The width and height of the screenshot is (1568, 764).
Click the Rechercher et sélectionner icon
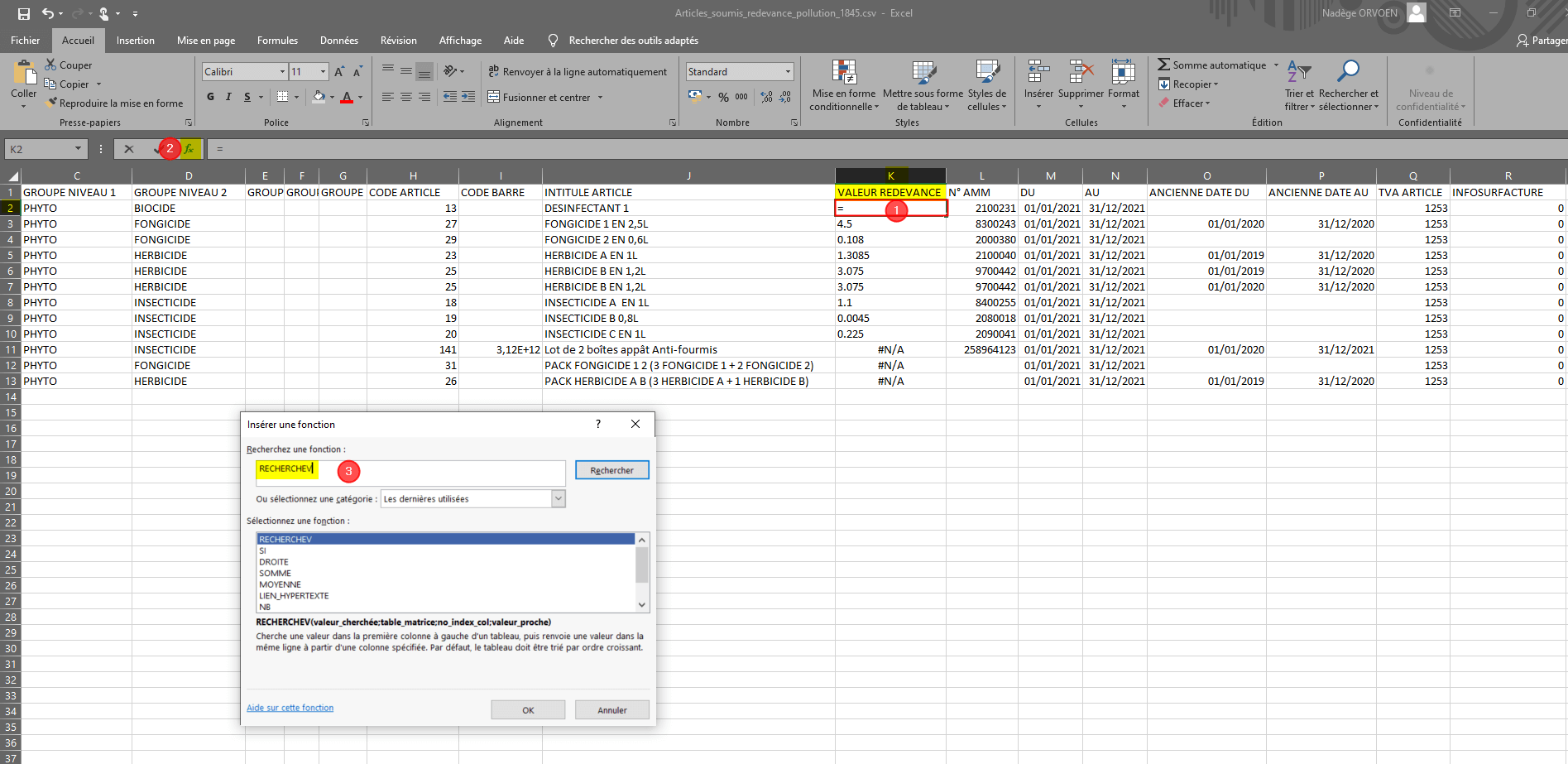click(x=1348, y=73)
